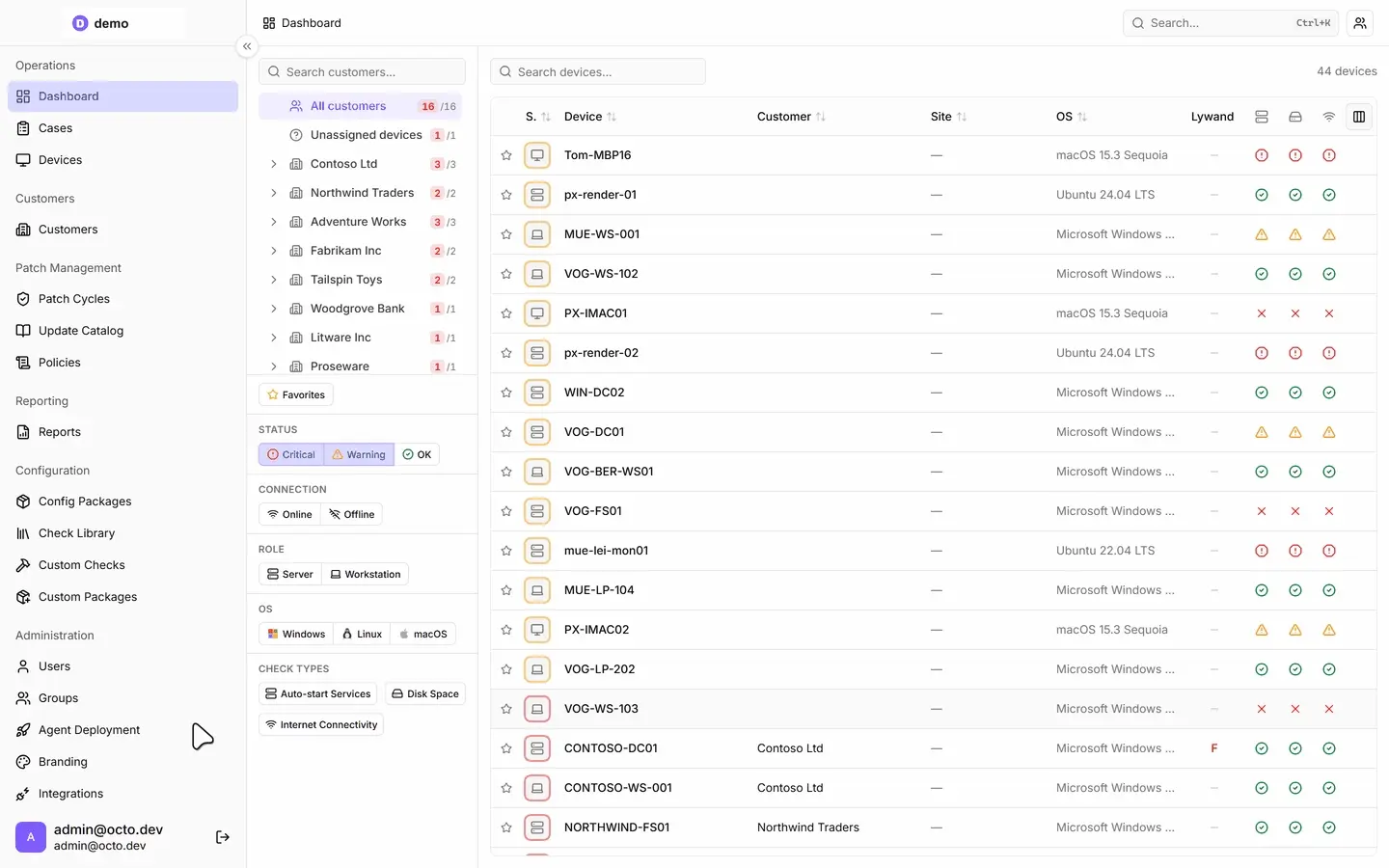The image size is (1389, 868).
Task: Toggle favorite star for CONTOSO-DC01
Action: click(506, 748)
